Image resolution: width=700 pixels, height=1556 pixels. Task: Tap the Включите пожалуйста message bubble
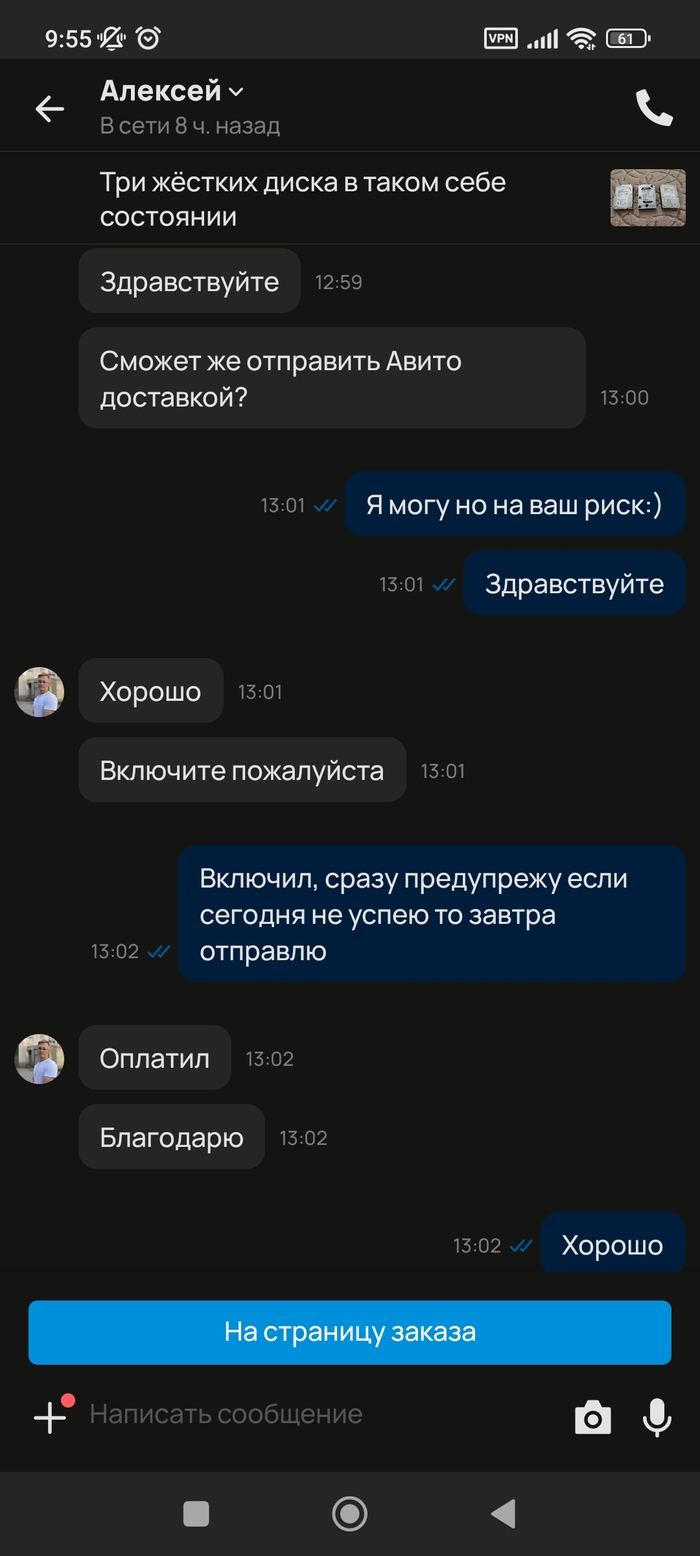click(x=242, y=770)
